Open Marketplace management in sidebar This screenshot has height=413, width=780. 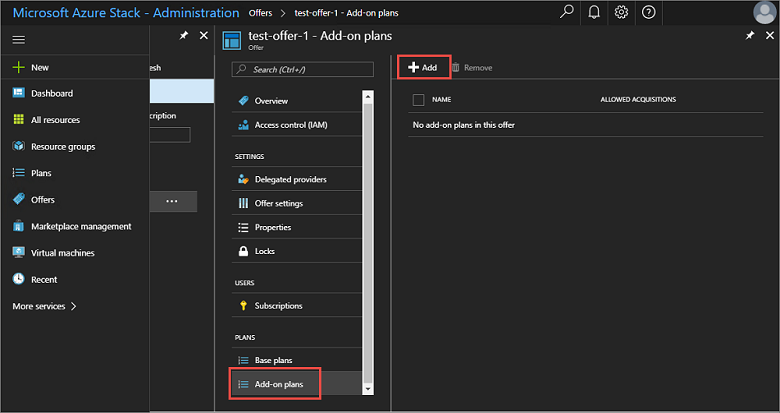click(x=80, y=226)
